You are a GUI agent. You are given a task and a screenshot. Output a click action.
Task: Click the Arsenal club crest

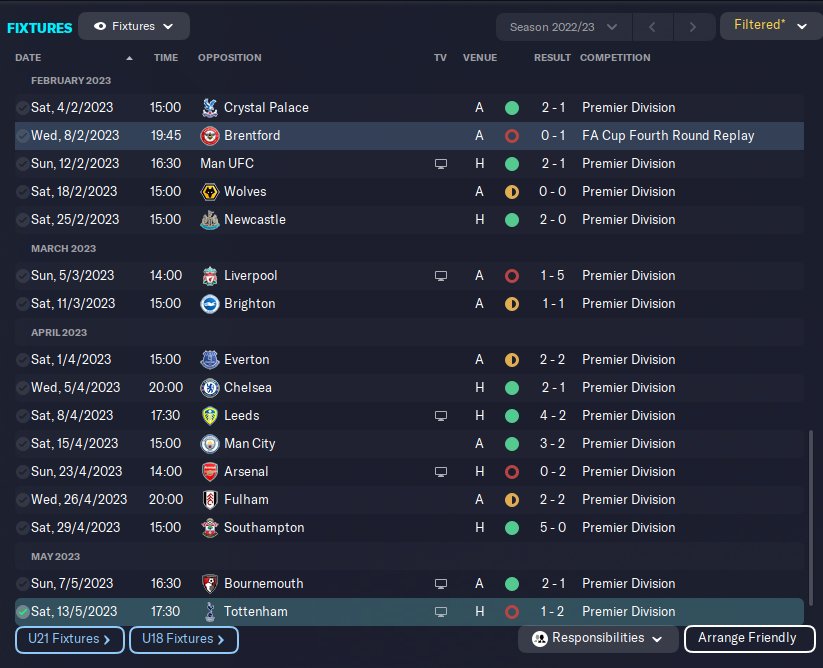[210, 471]
